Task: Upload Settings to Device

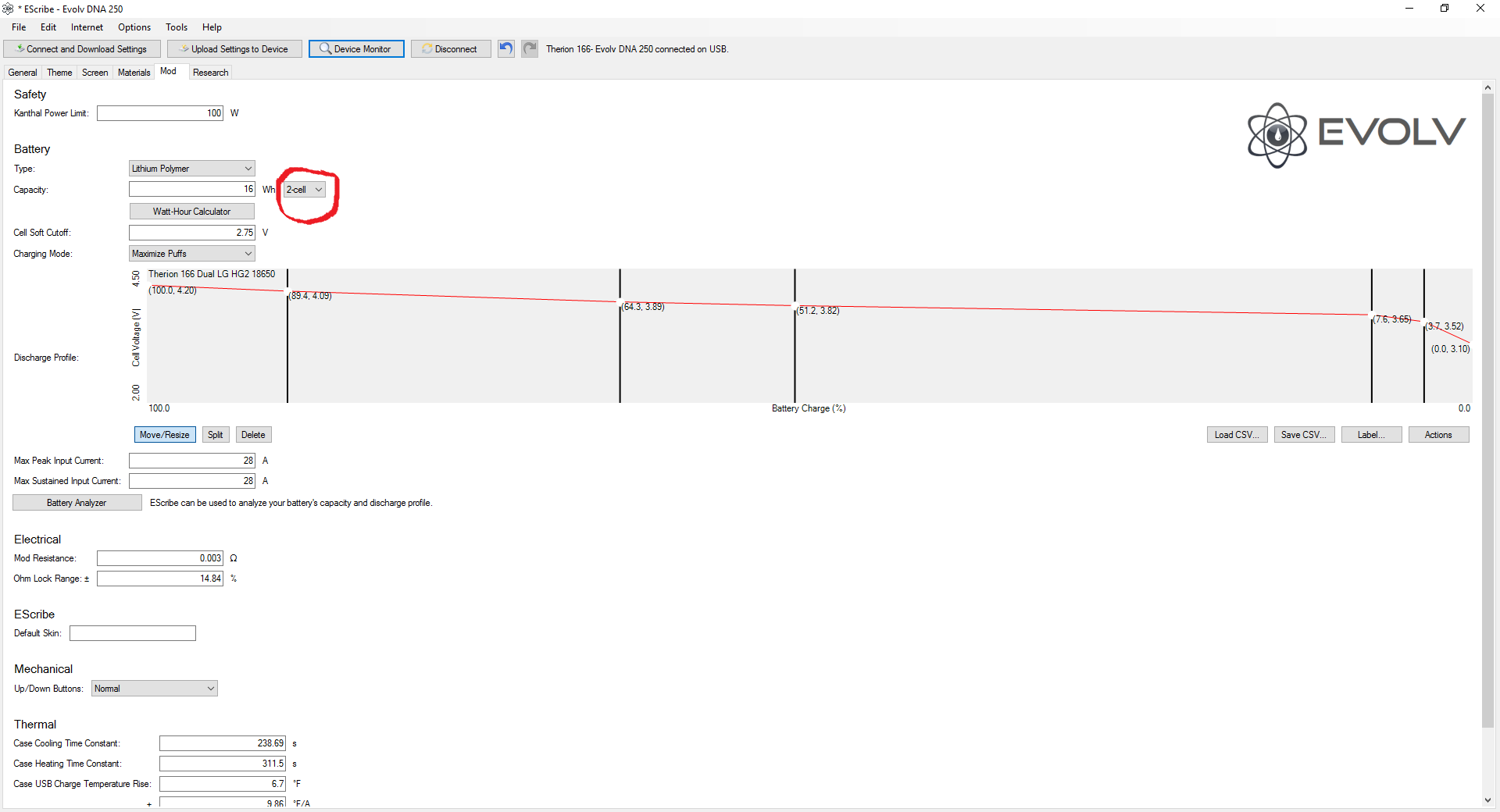Action: click(x=234, y=48)
